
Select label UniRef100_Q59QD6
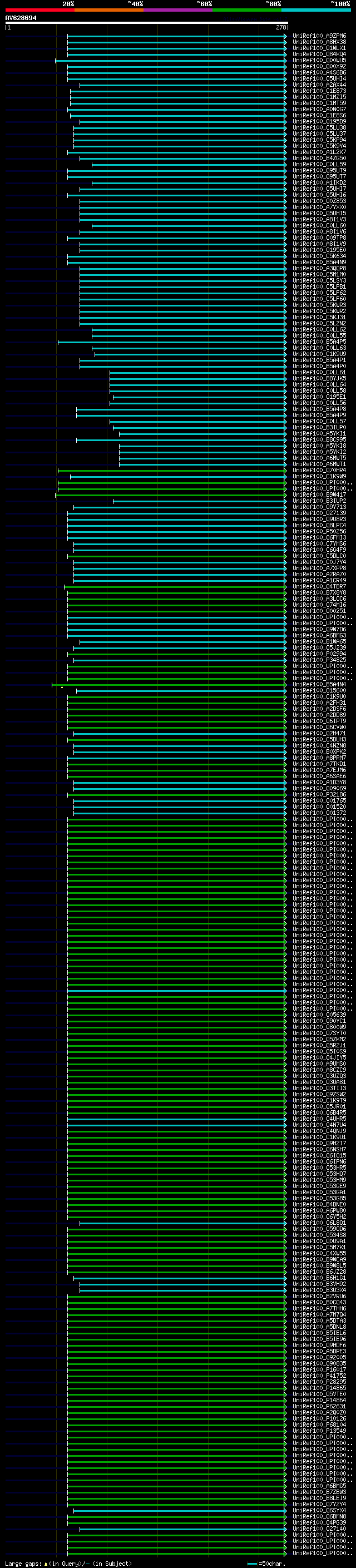(x=319, y=1229)
